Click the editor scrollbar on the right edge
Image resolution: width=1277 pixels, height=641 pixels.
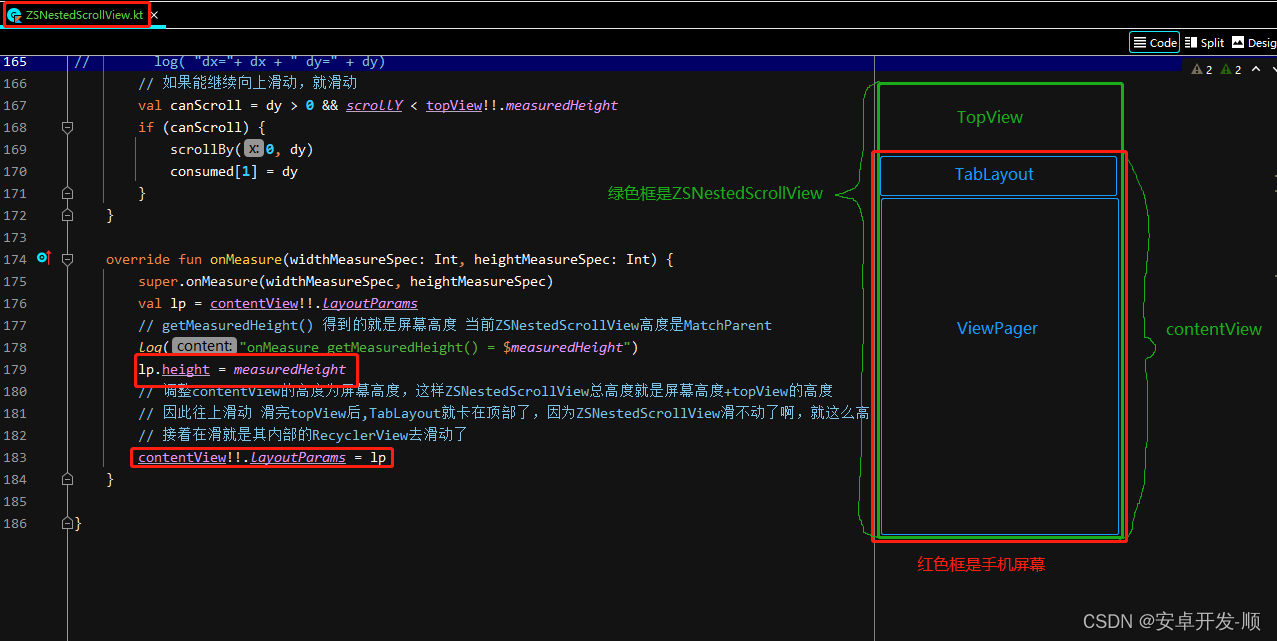tap(1272, 300)
